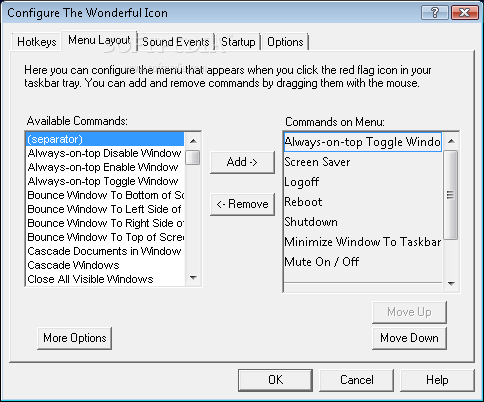Switch to the Hotkeys tab
Screen dimensions: 484x402
pyautogui.click(x=37, y=42)
